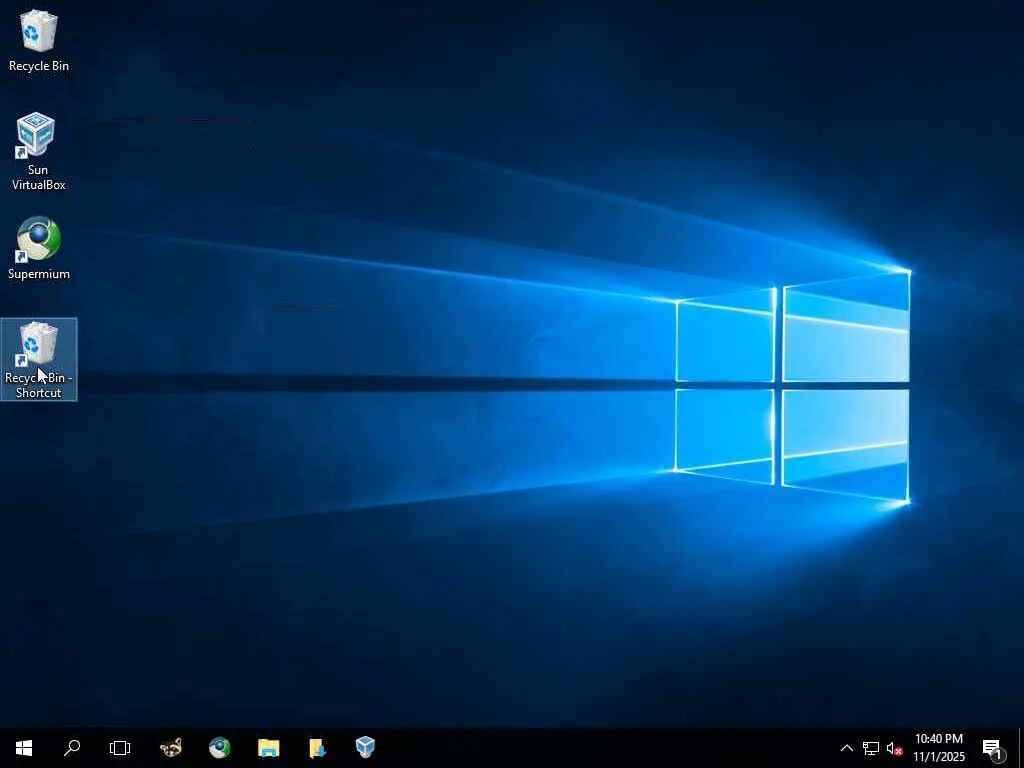Open the clock showing 10:40 PM
Screen dimensions: 1024x768
[x=938, y=748]
